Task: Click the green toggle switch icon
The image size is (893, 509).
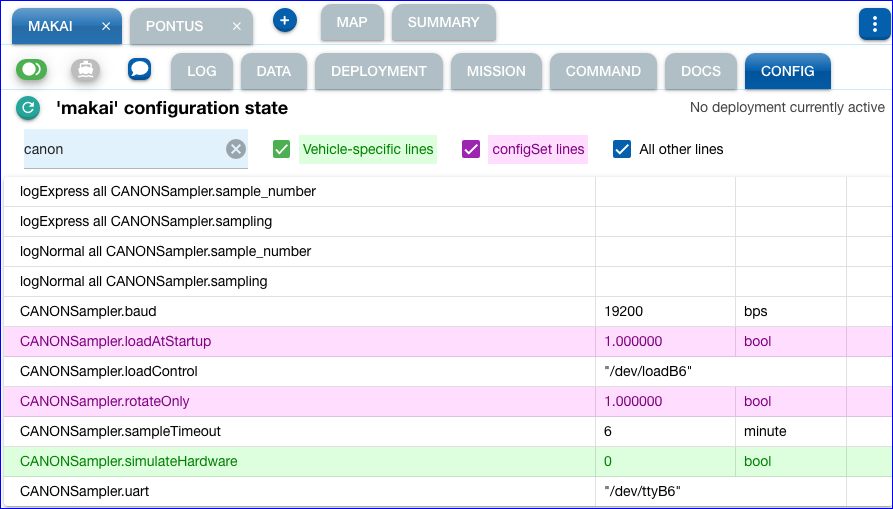Action: point(31,69)
